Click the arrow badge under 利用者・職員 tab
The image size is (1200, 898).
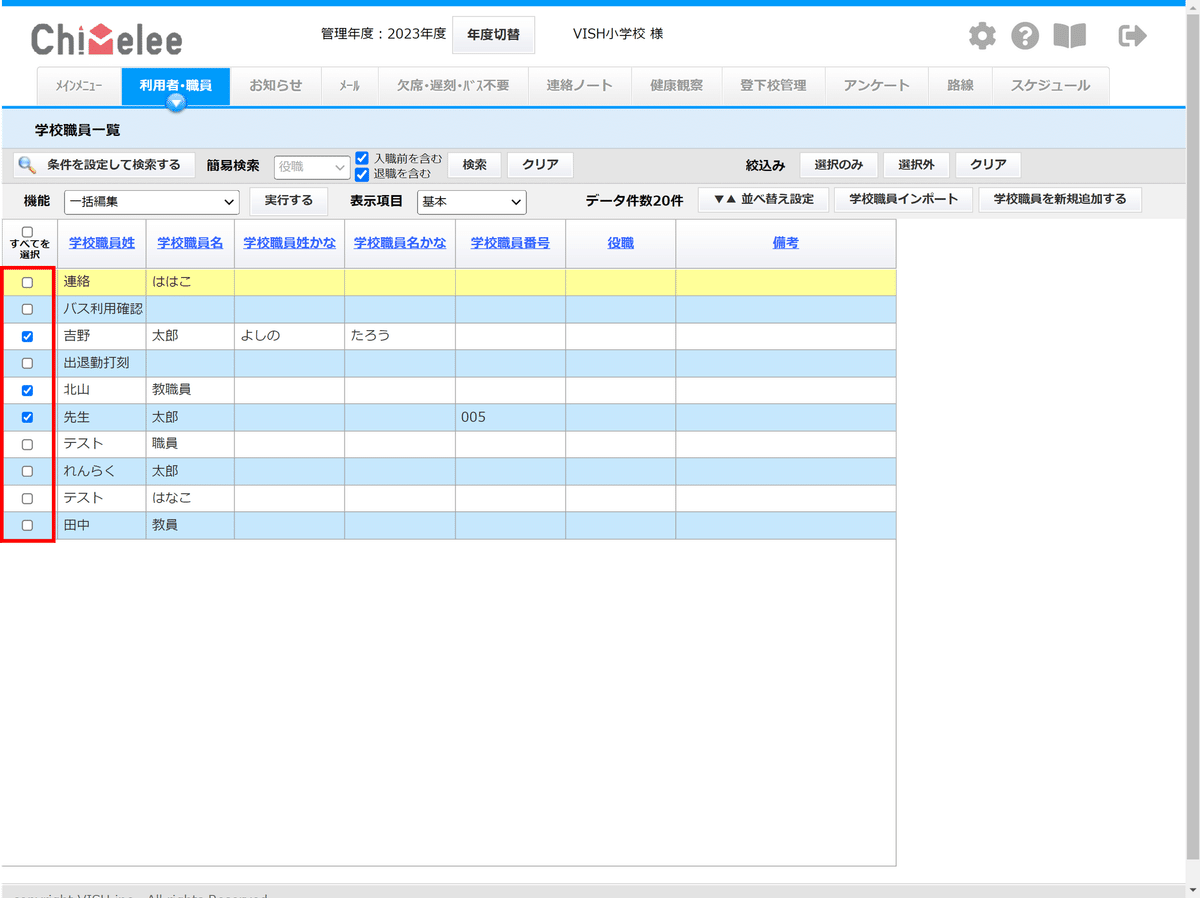click(x=176, y=101)
